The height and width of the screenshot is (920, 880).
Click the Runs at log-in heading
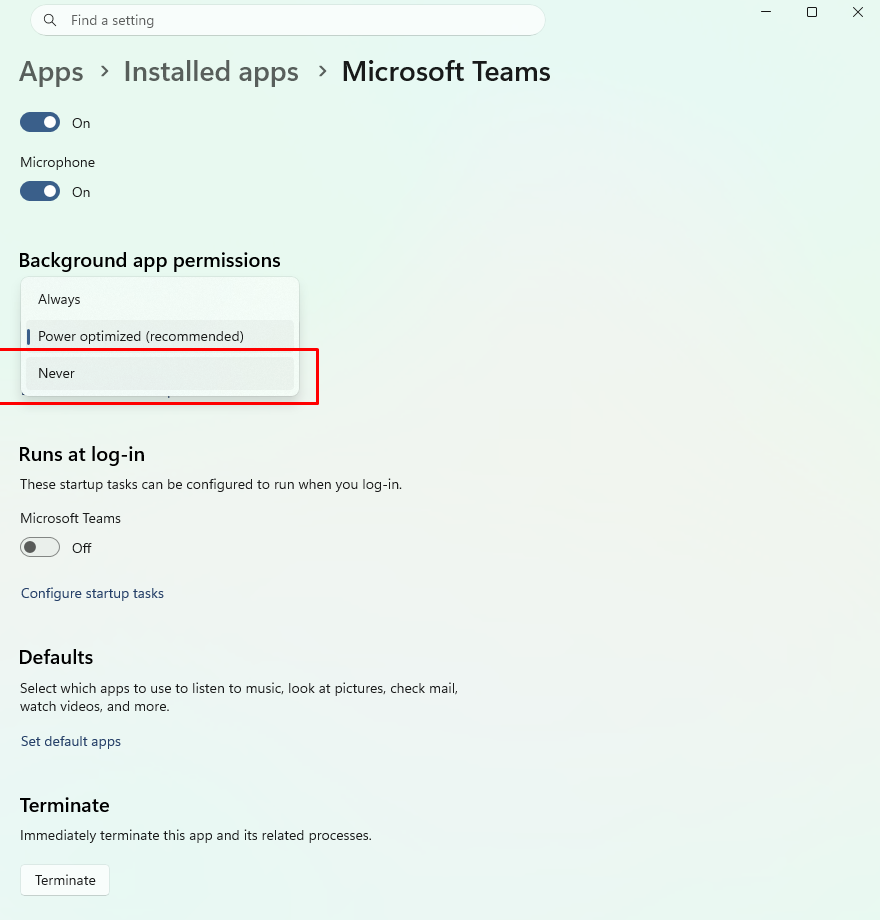tap(82, 455)
